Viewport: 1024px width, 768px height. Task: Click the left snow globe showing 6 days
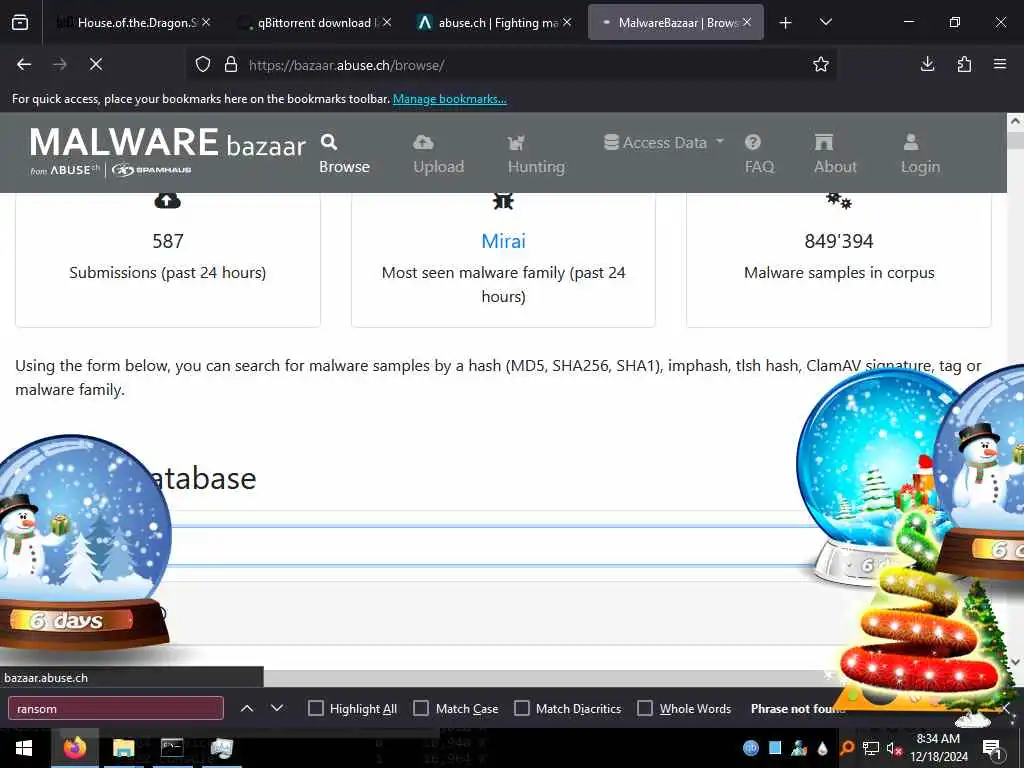click(85, 543)
